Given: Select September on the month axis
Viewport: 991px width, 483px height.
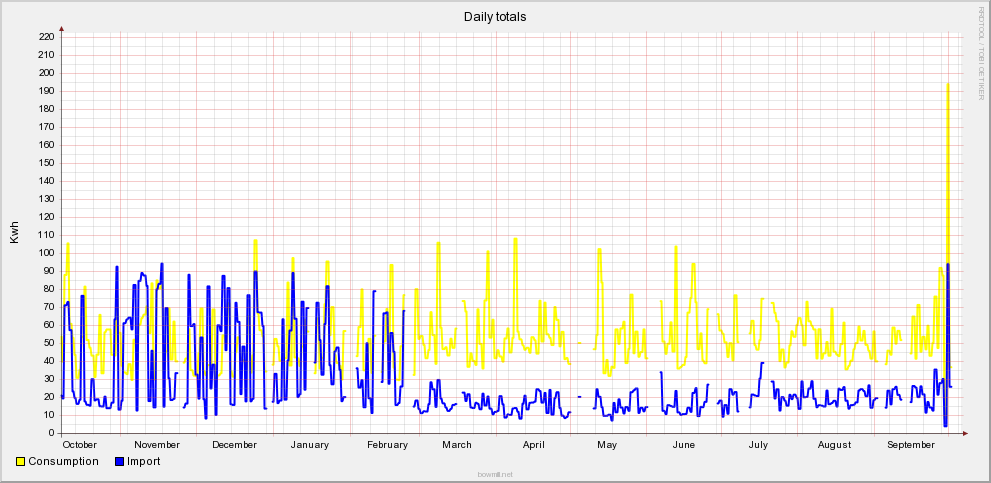Looking at the screenshot, I should point(911,445).
